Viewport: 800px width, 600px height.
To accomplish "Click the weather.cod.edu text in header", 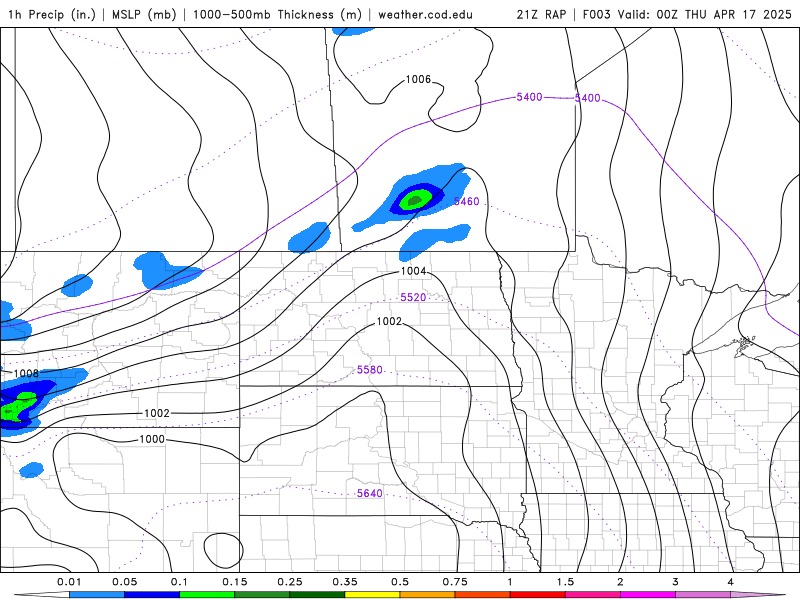I will pos(425,14).
